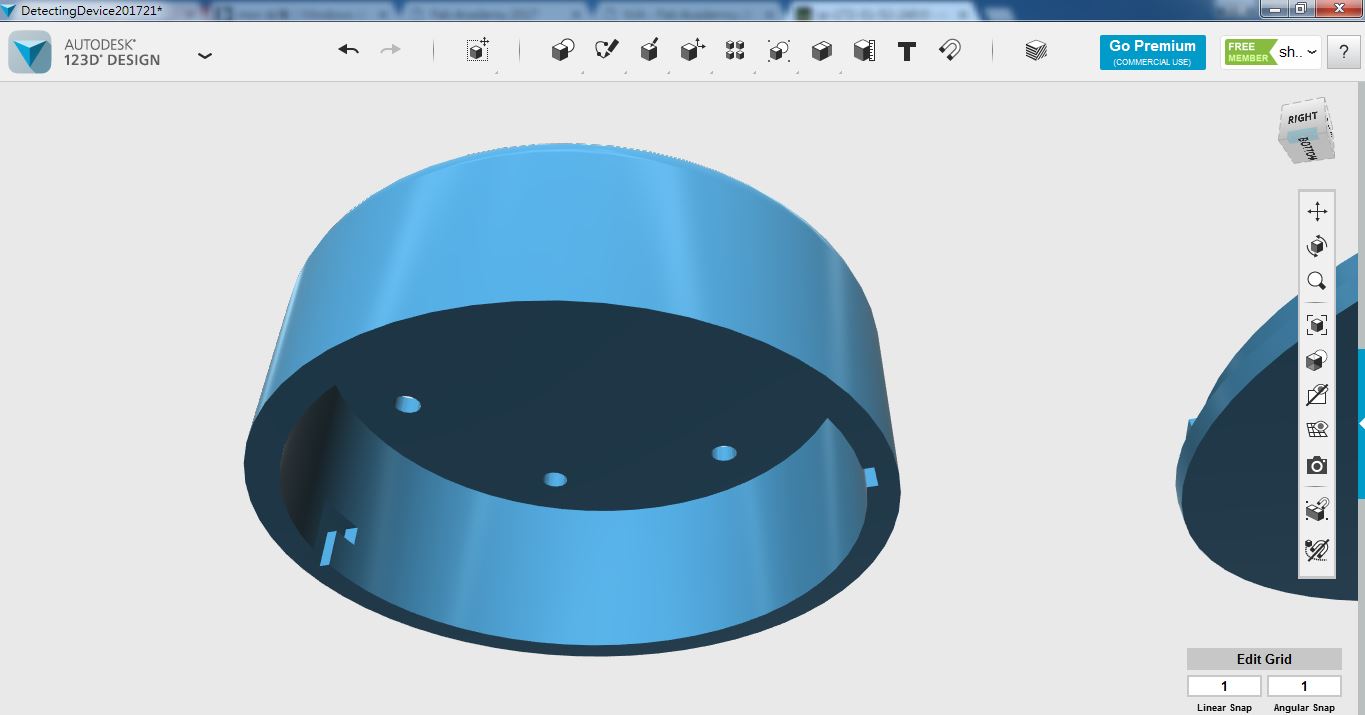Toggle materials and outlines display mode
The width and height of the screenshot is (1365, 715).
[x=1317, y=360]
